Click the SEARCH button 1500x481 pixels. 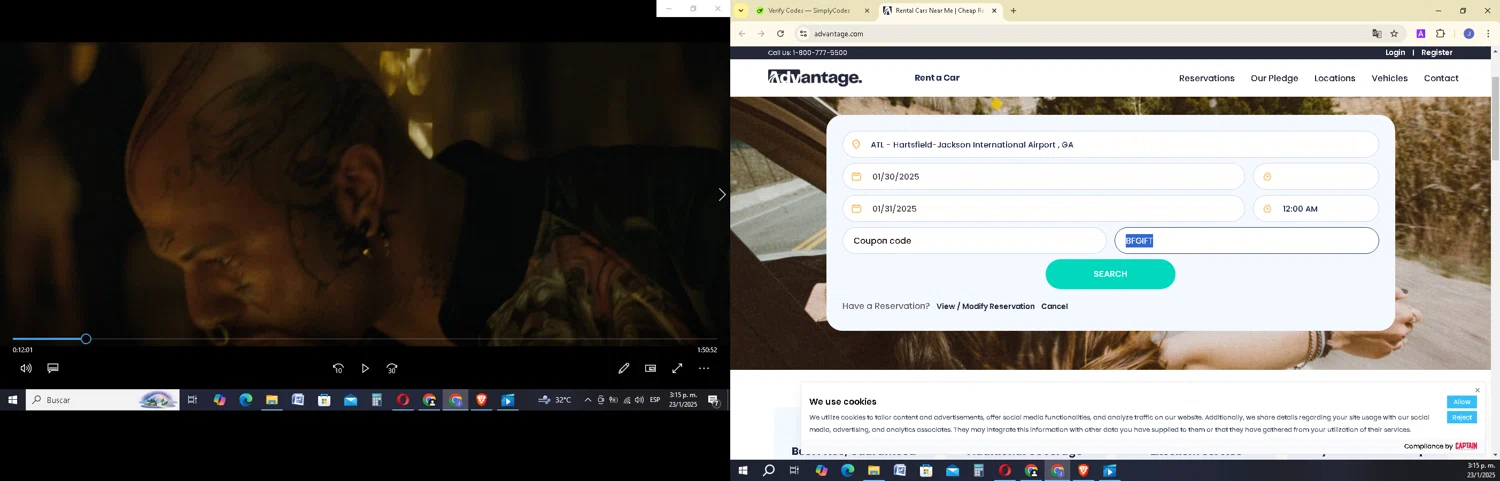1110,274
